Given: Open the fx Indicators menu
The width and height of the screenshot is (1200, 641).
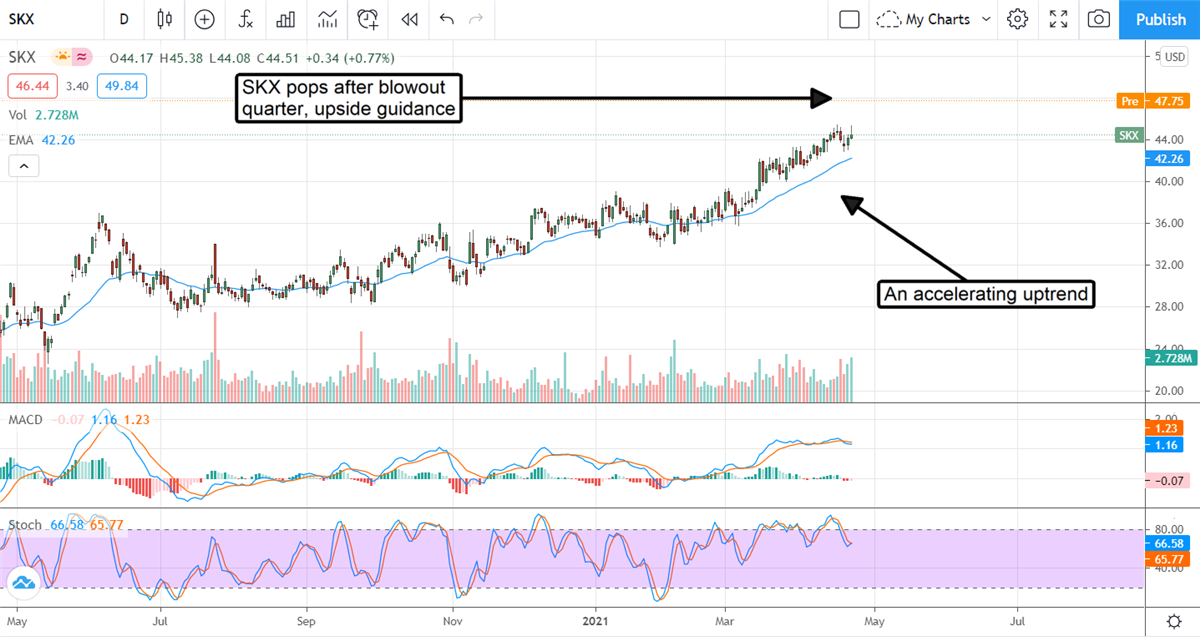Looking at the screenshot, I should coord(245,19).
